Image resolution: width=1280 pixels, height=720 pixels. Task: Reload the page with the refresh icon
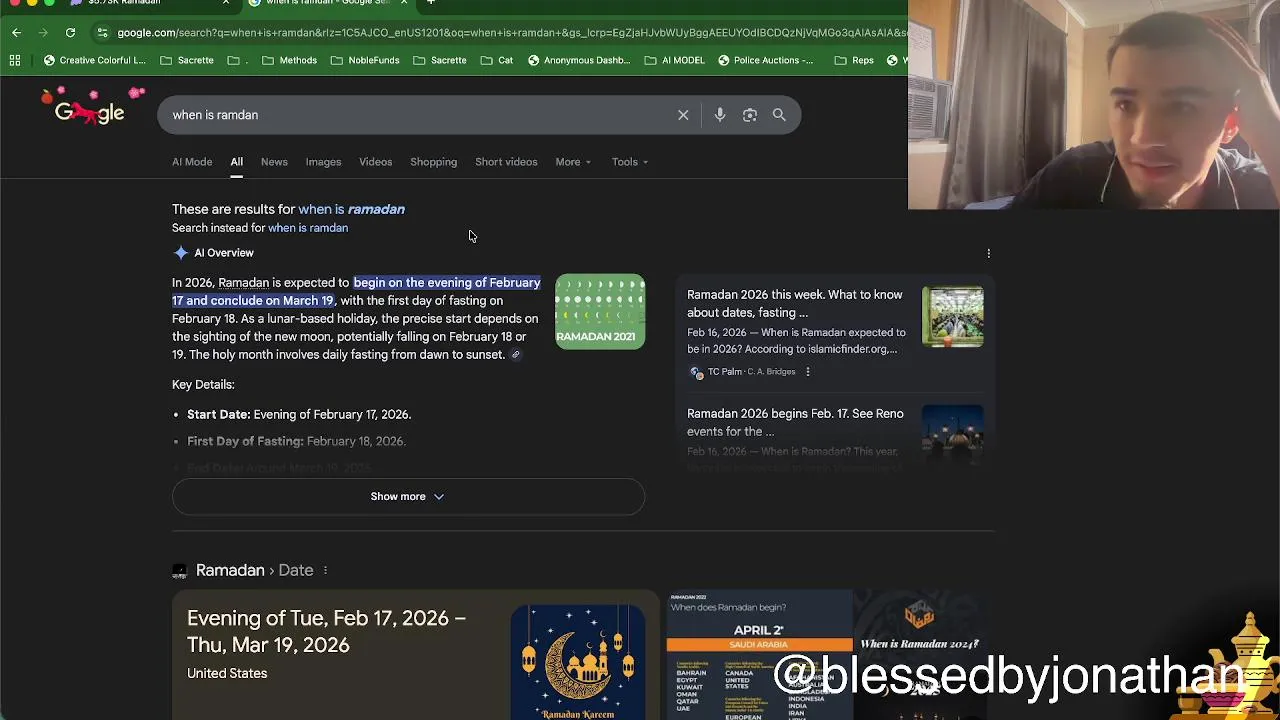[x=70, y=33]
